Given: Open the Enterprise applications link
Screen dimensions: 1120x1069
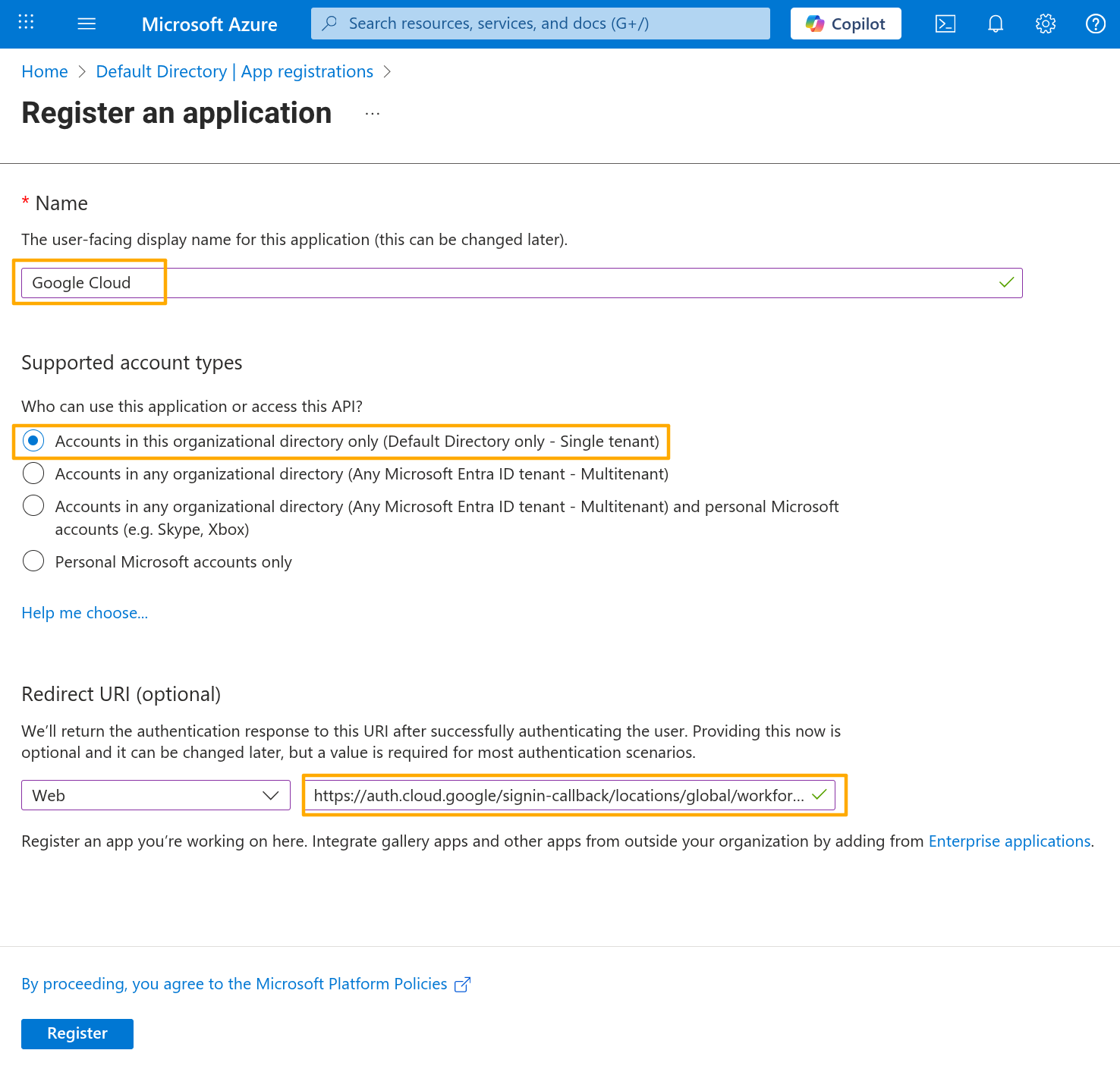Looking at the screenshot, I should (1009, 841).
